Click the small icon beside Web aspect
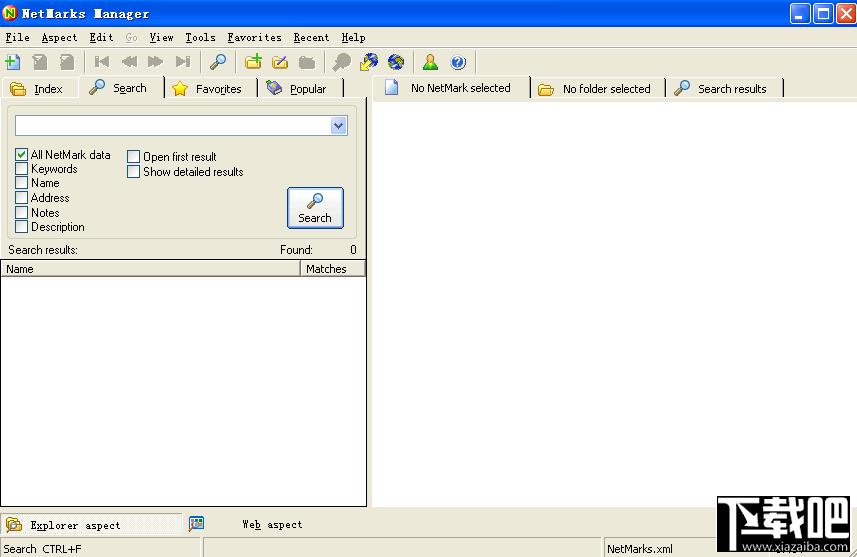This screenshot has height=557, width=857. pyautogui.click(x=196, y=524)
